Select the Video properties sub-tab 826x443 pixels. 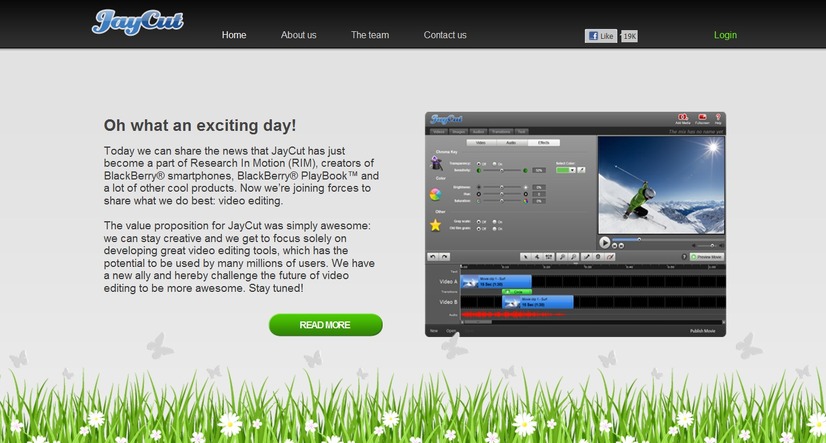pos(481,143)
